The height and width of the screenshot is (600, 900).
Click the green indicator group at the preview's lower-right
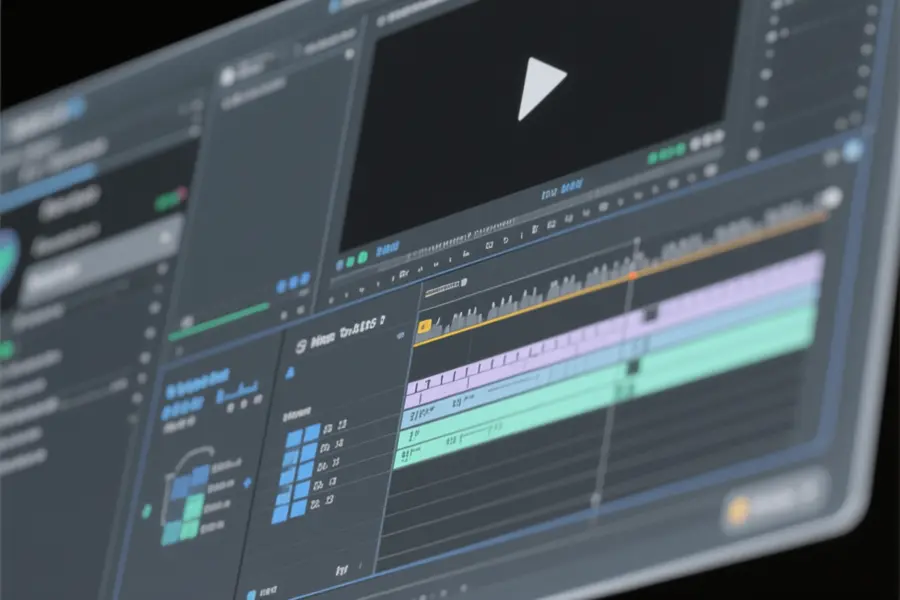coord(666,154)
